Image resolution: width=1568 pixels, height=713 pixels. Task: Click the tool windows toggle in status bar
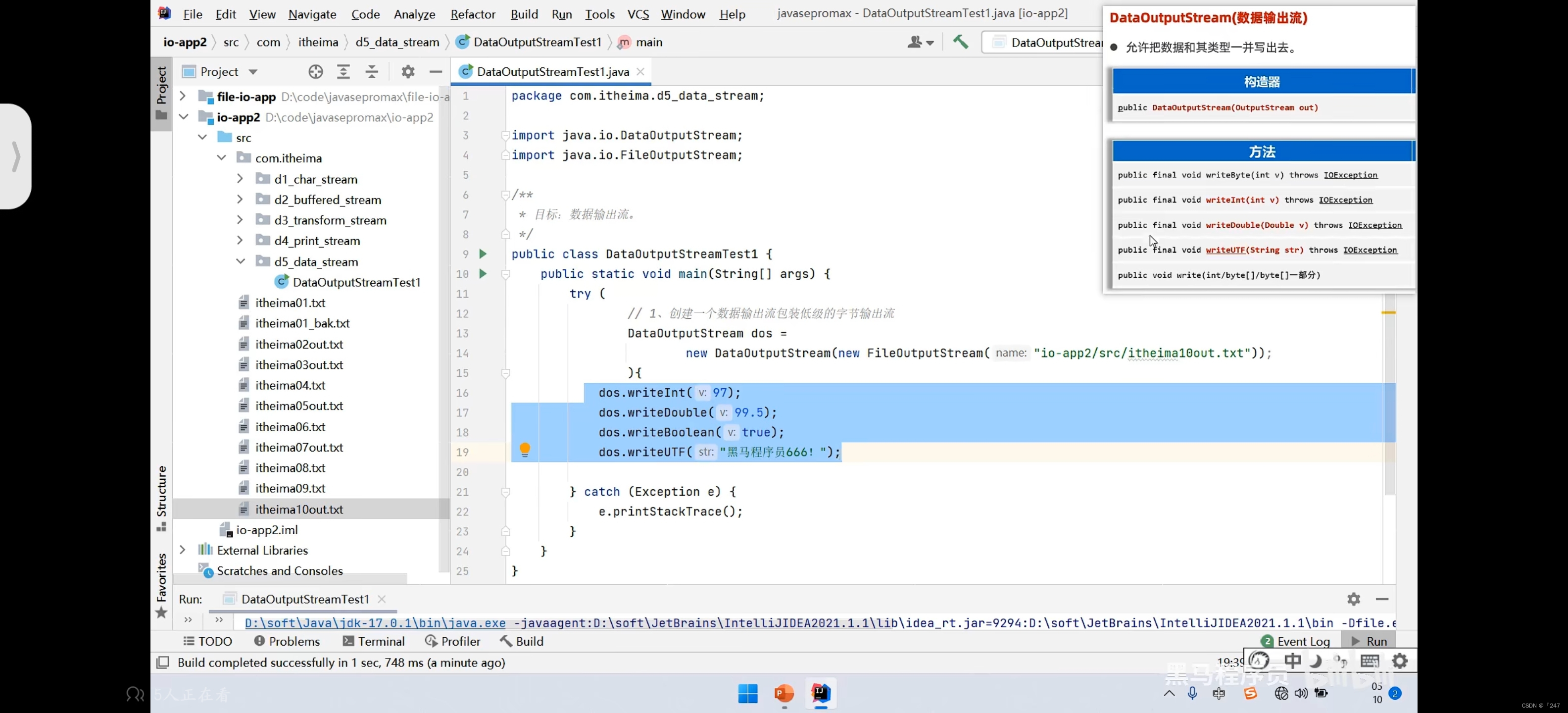162,662
